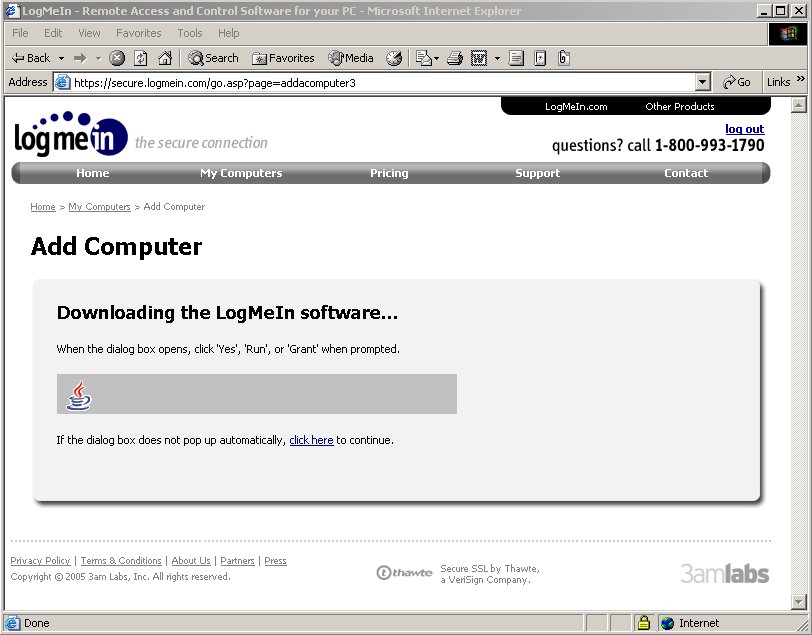812x635 pixels.
Task: Open the View menu
Action: click(x=89, y=33)
